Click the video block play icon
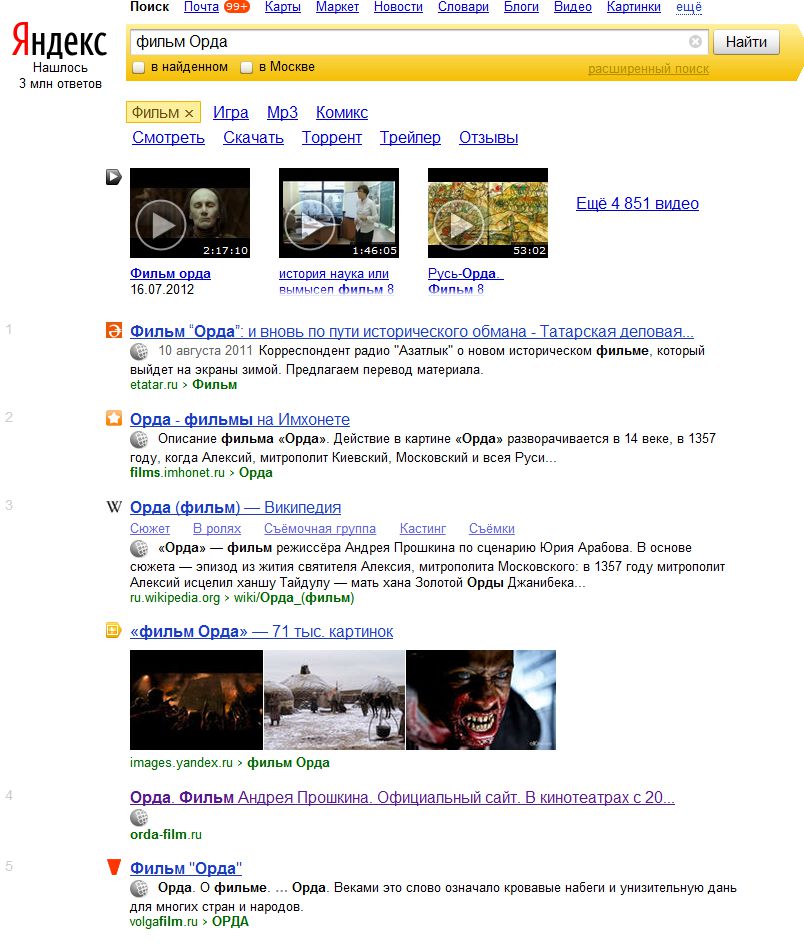The image size is (804, 946). click(x=114, y=177)
